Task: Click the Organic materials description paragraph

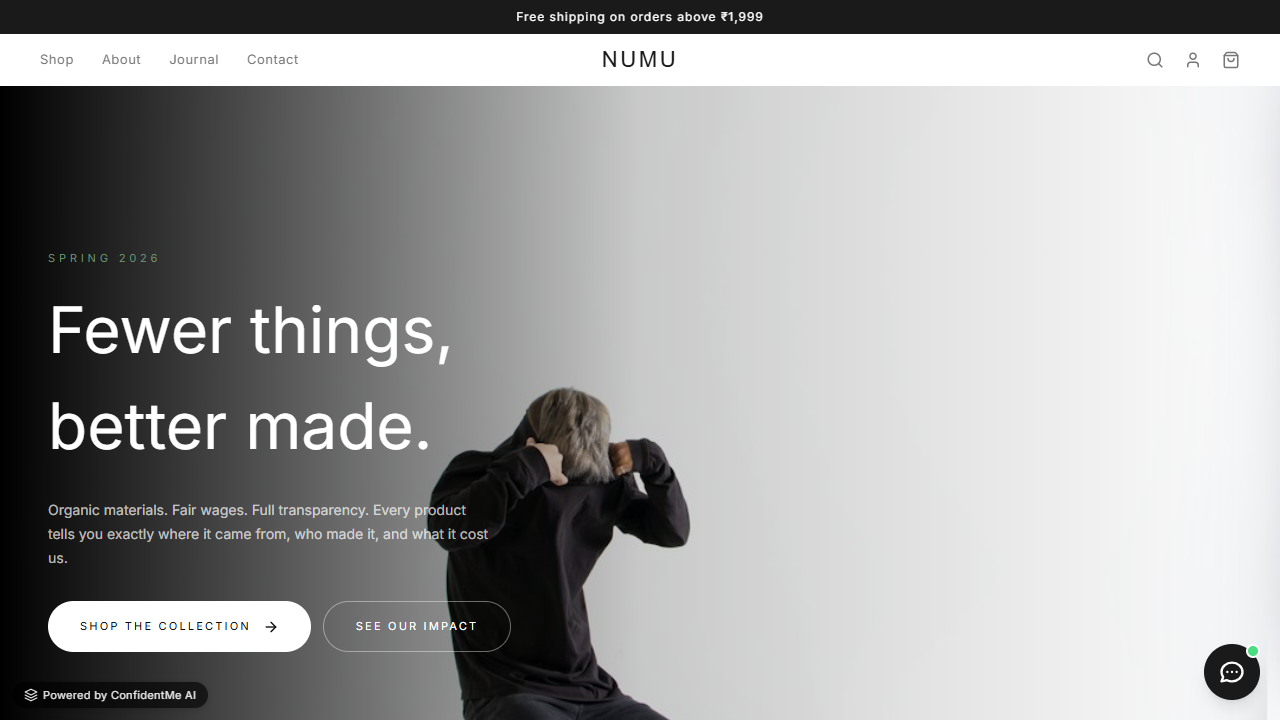Action: point(268,534)
